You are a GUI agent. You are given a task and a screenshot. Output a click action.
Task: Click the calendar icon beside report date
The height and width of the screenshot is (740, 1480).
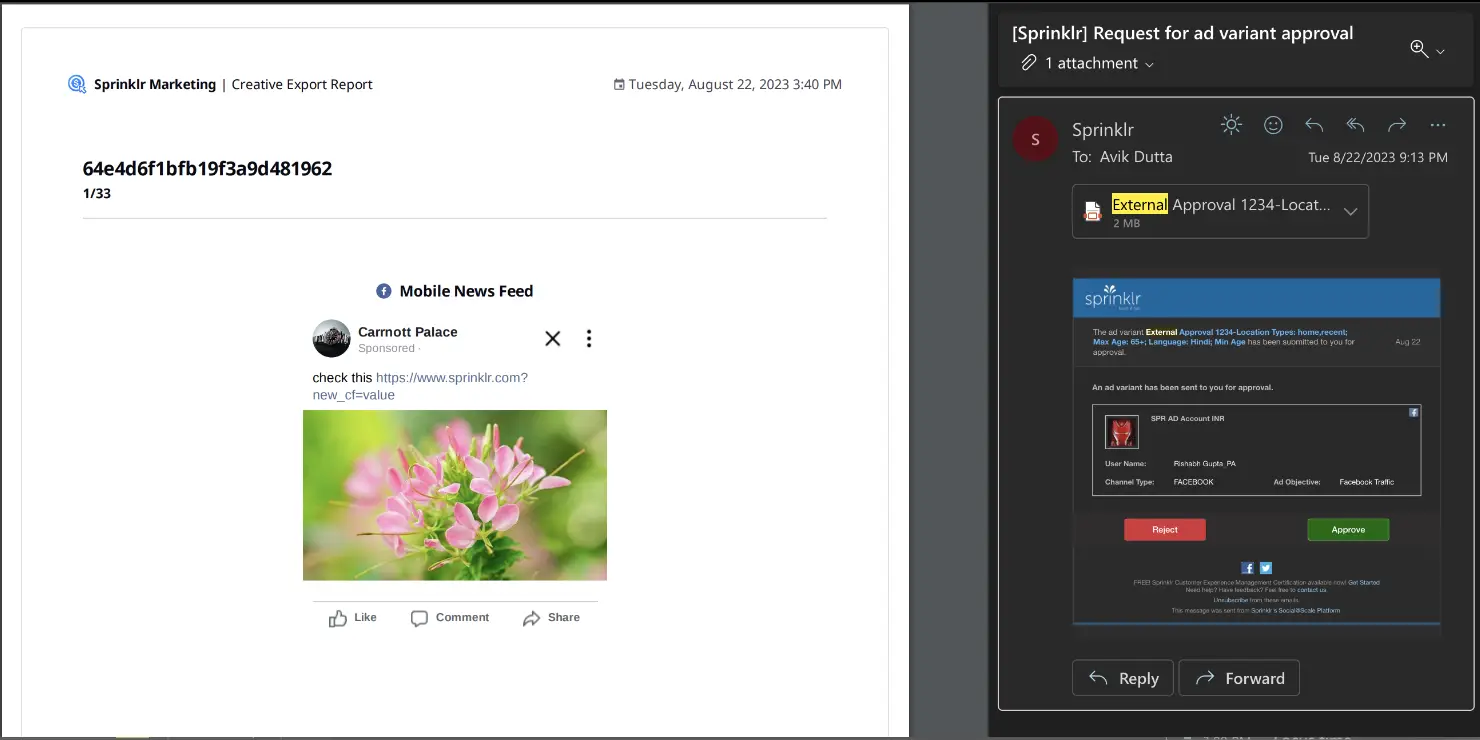click(619, 85)
